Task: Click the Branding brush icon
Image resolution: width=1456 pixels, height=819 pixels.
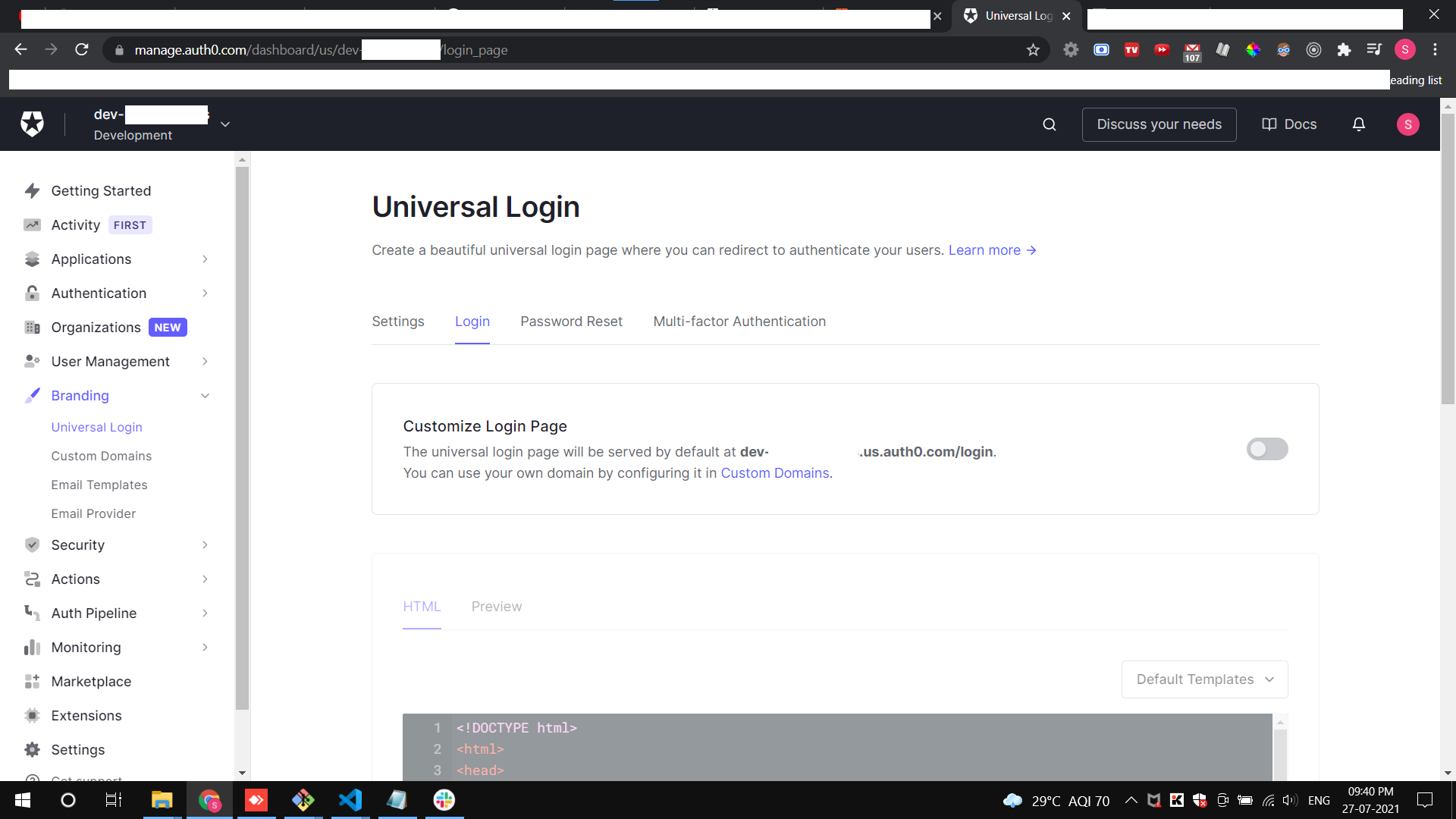Action: click(x=32, y=396)
